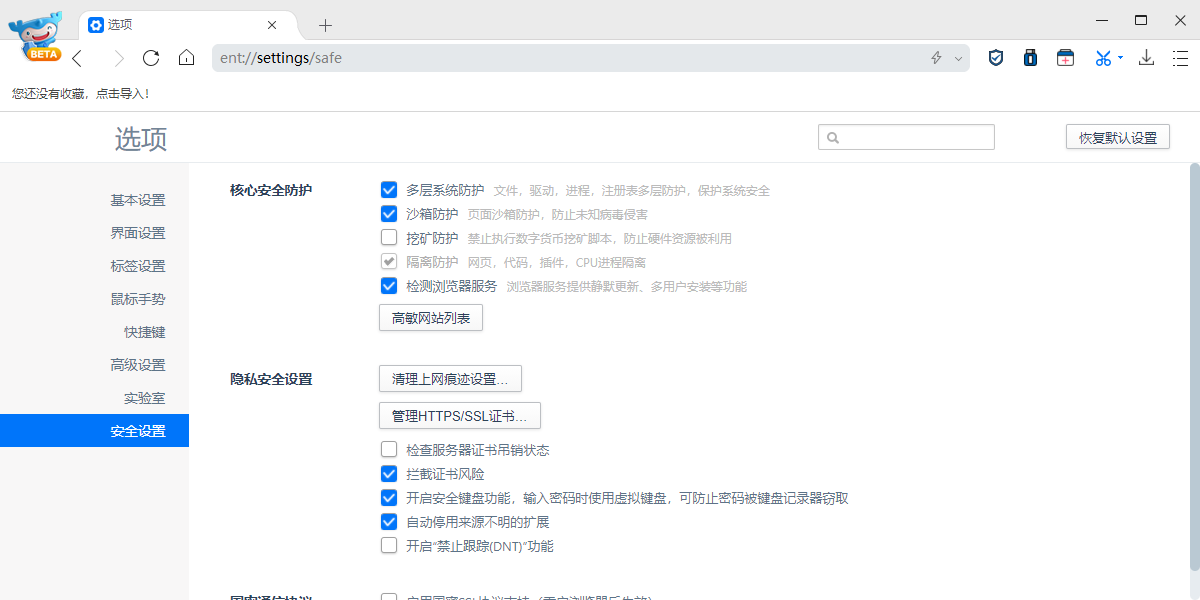Click the medicine-bottle extension icon
The image size is (1200, 600).
(1030, 58)
